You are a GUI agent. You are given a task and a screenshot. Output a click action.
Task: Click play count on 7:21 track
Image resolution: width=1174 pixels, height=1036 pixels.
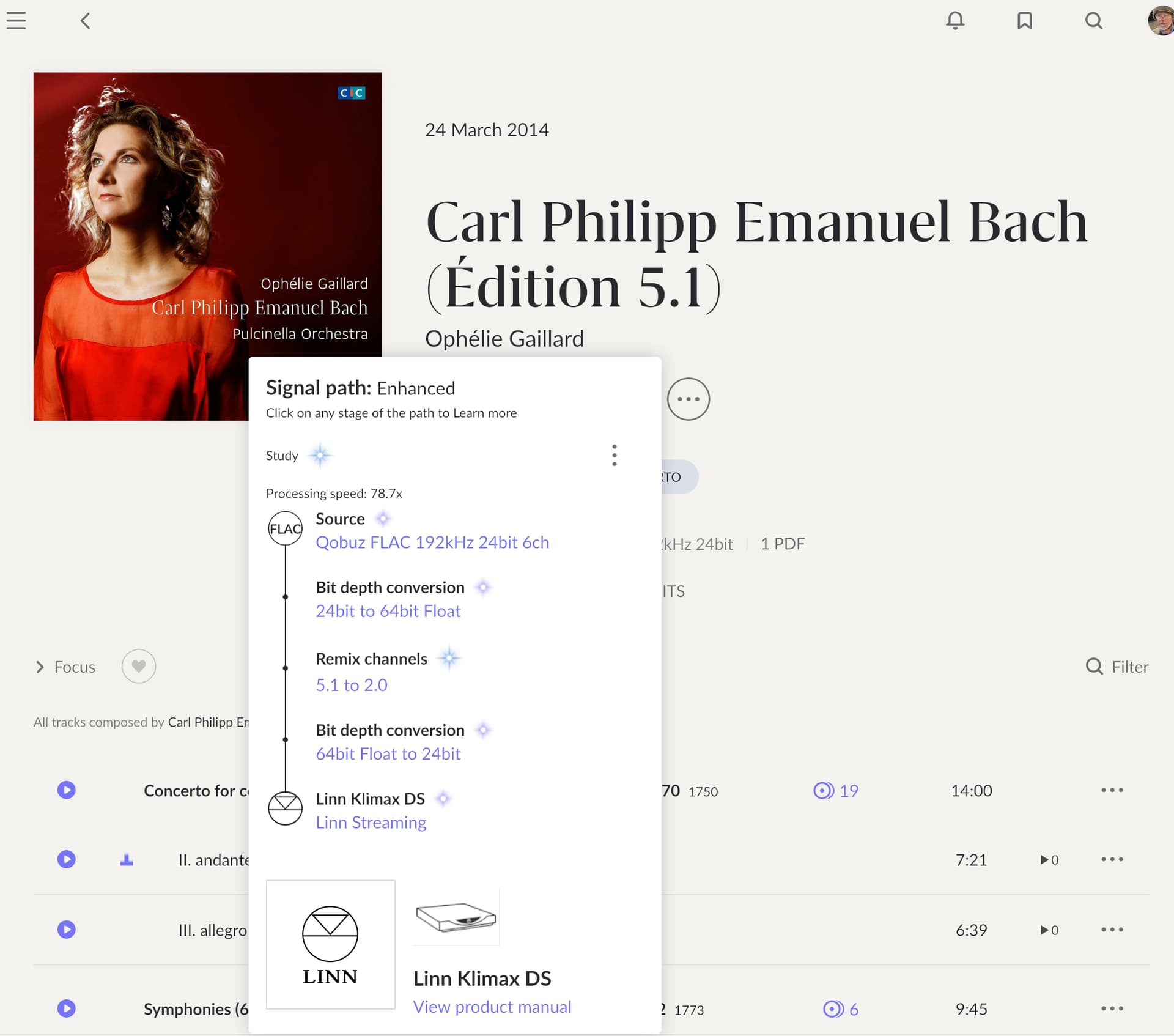coord(1050,860)
